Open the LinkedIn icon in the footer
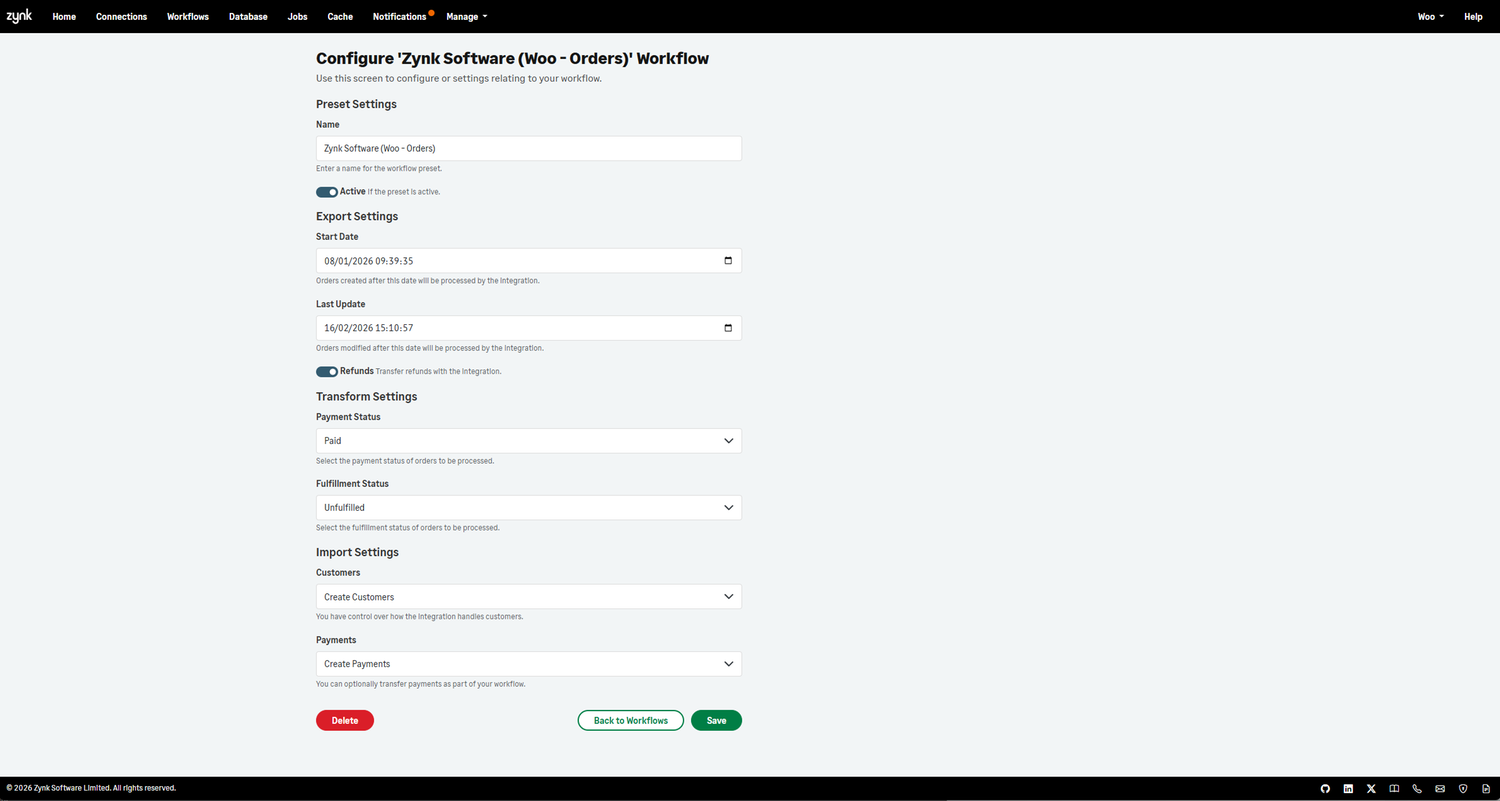This screenshot has width=1500, height=801. [x=1348, y=788]
